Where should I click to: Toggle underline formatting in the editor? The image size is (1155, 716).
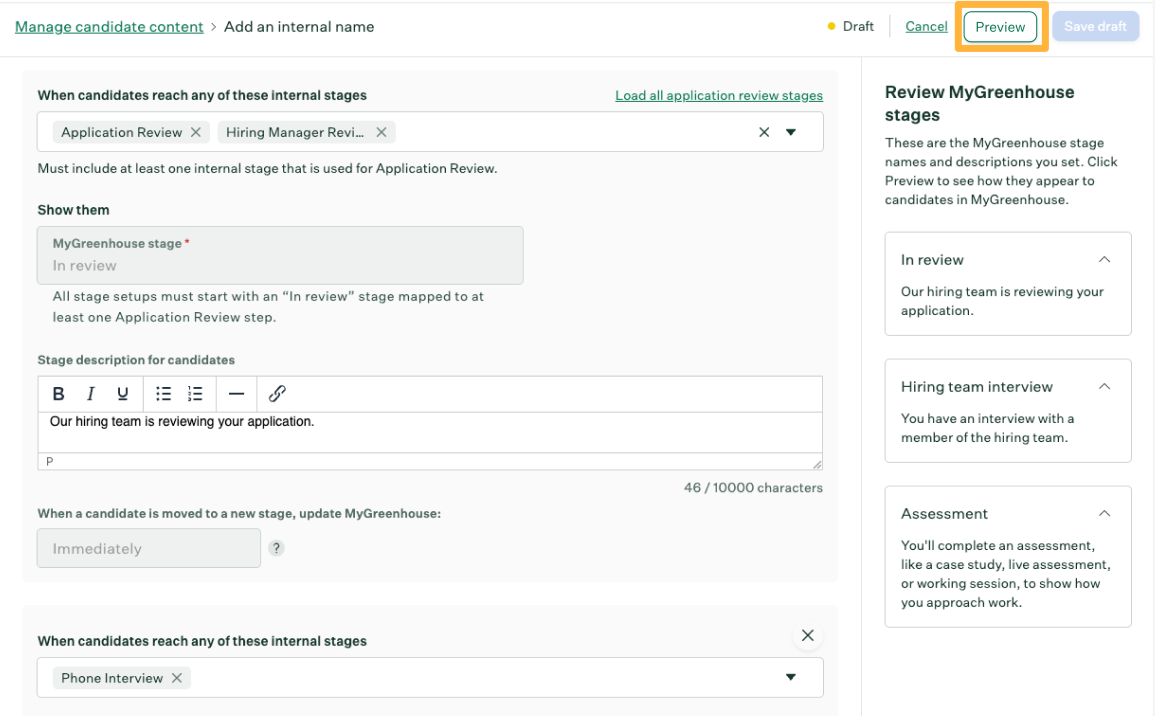pos(122,394)
